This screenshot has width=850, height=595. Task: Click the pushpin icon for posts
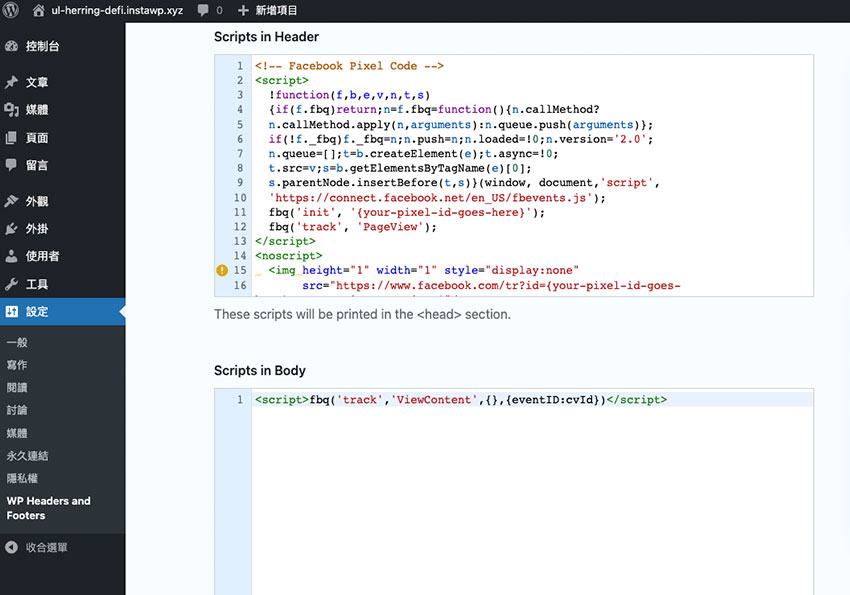point(11,82)
